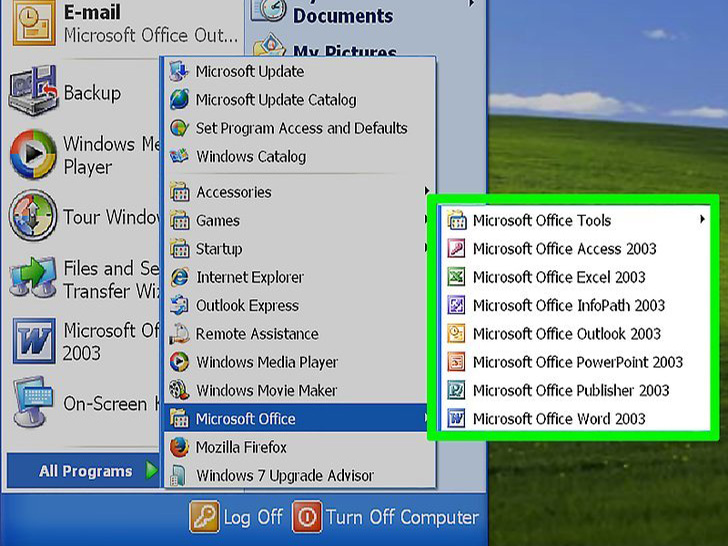Screen dimensions: 728x546
Task: Open Microsoft Office Publisher 2003
Action: (x=574, y=390)
